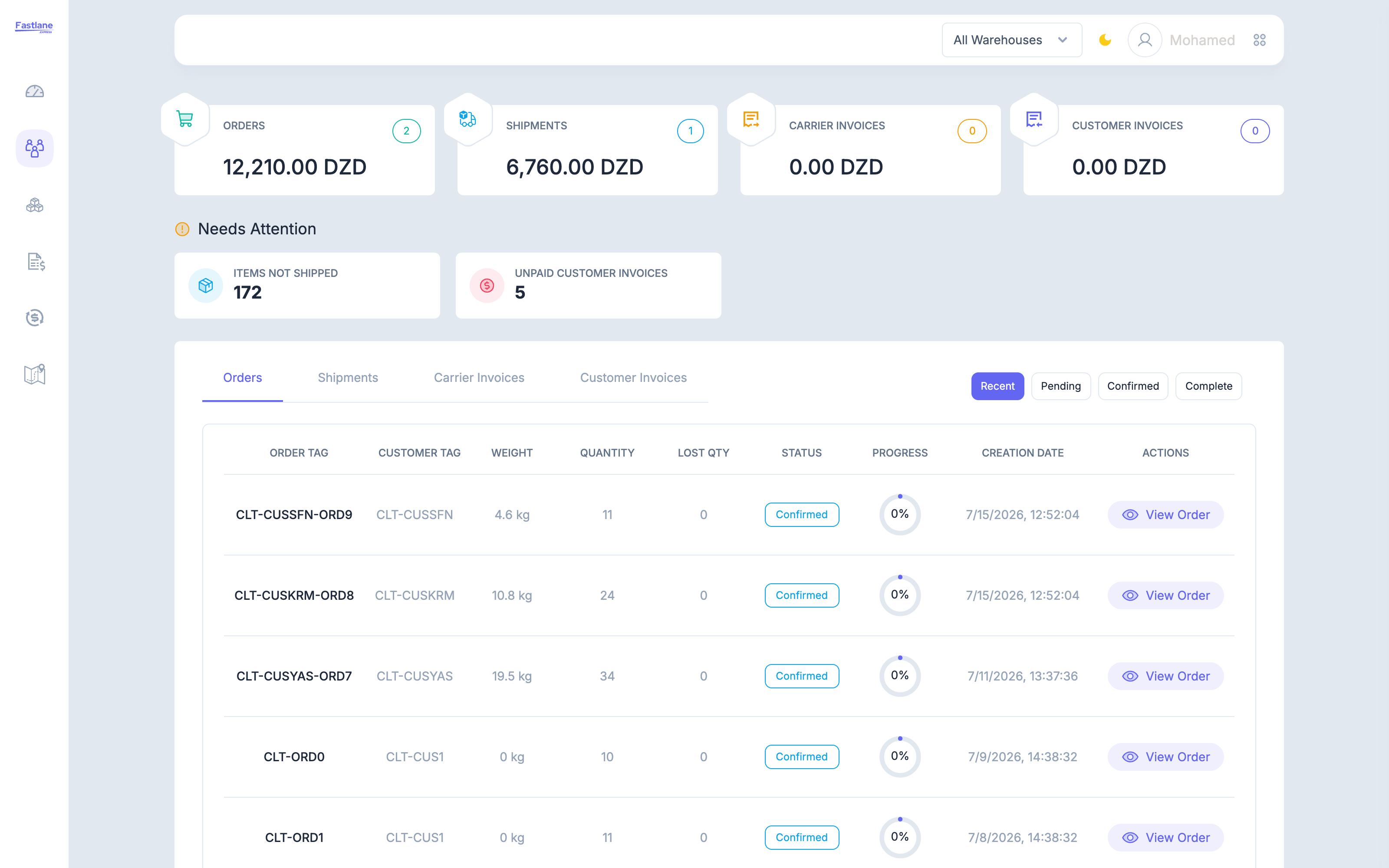View order CLT-ORD1
Viewport: 1389px width, 868px height.
1166,838
